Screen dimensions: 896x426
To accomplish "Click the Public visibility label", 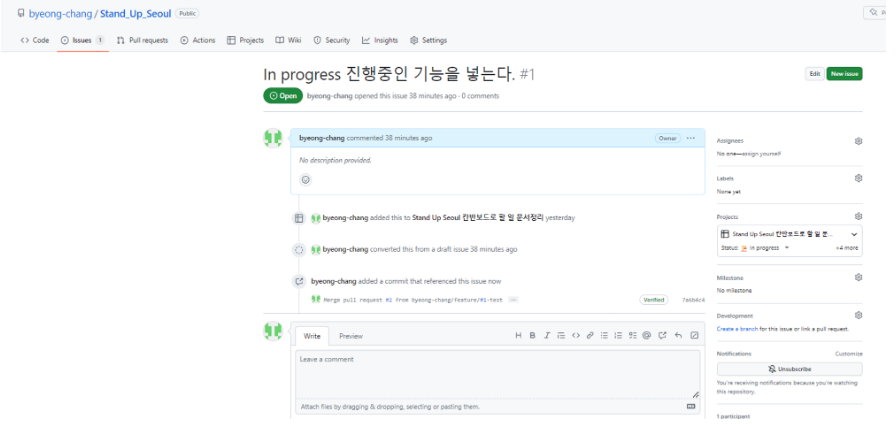I will [187, 14].
